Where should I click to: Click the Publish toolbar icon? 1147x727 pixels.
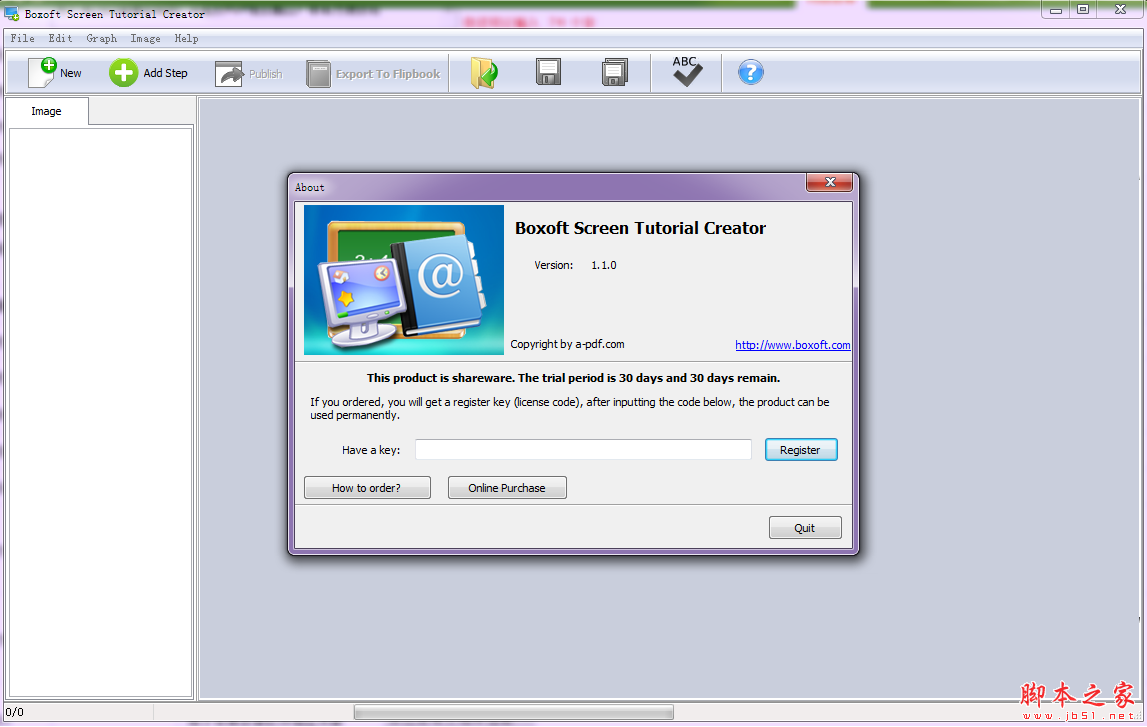pyautogui.click(x=229, y=74)
